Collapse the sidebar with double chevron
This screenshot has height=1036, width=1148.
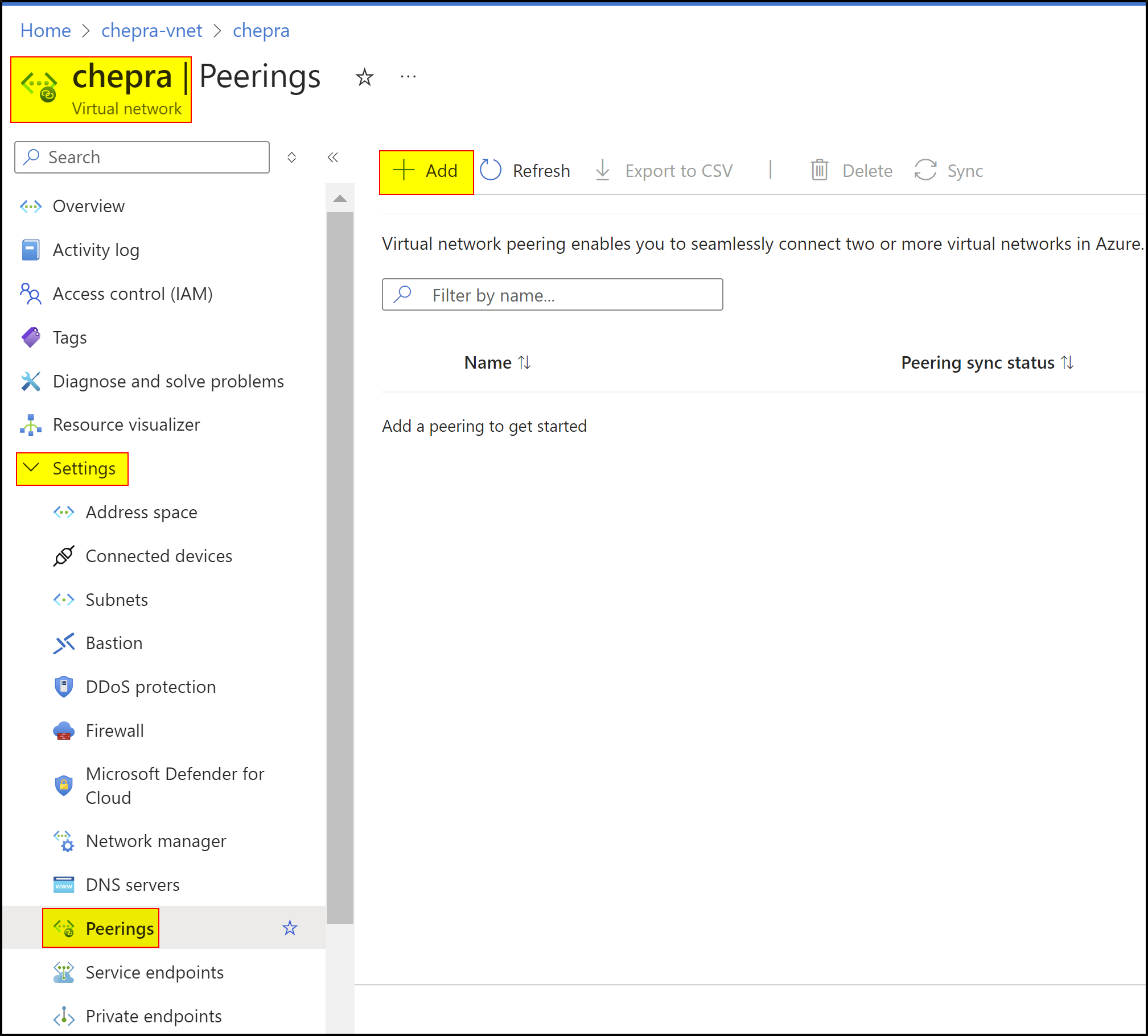(x=333, y=157)
